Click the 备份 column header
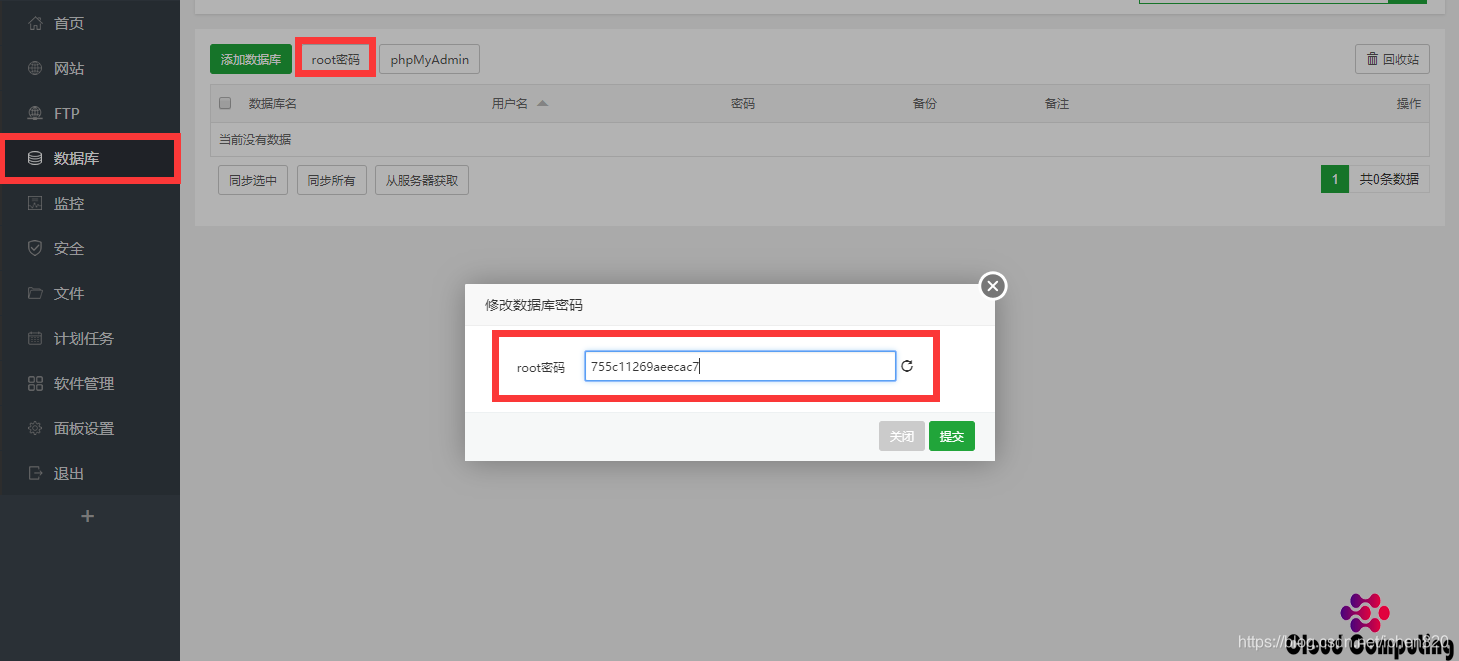 pyautogui.click(x=925, y=103)
